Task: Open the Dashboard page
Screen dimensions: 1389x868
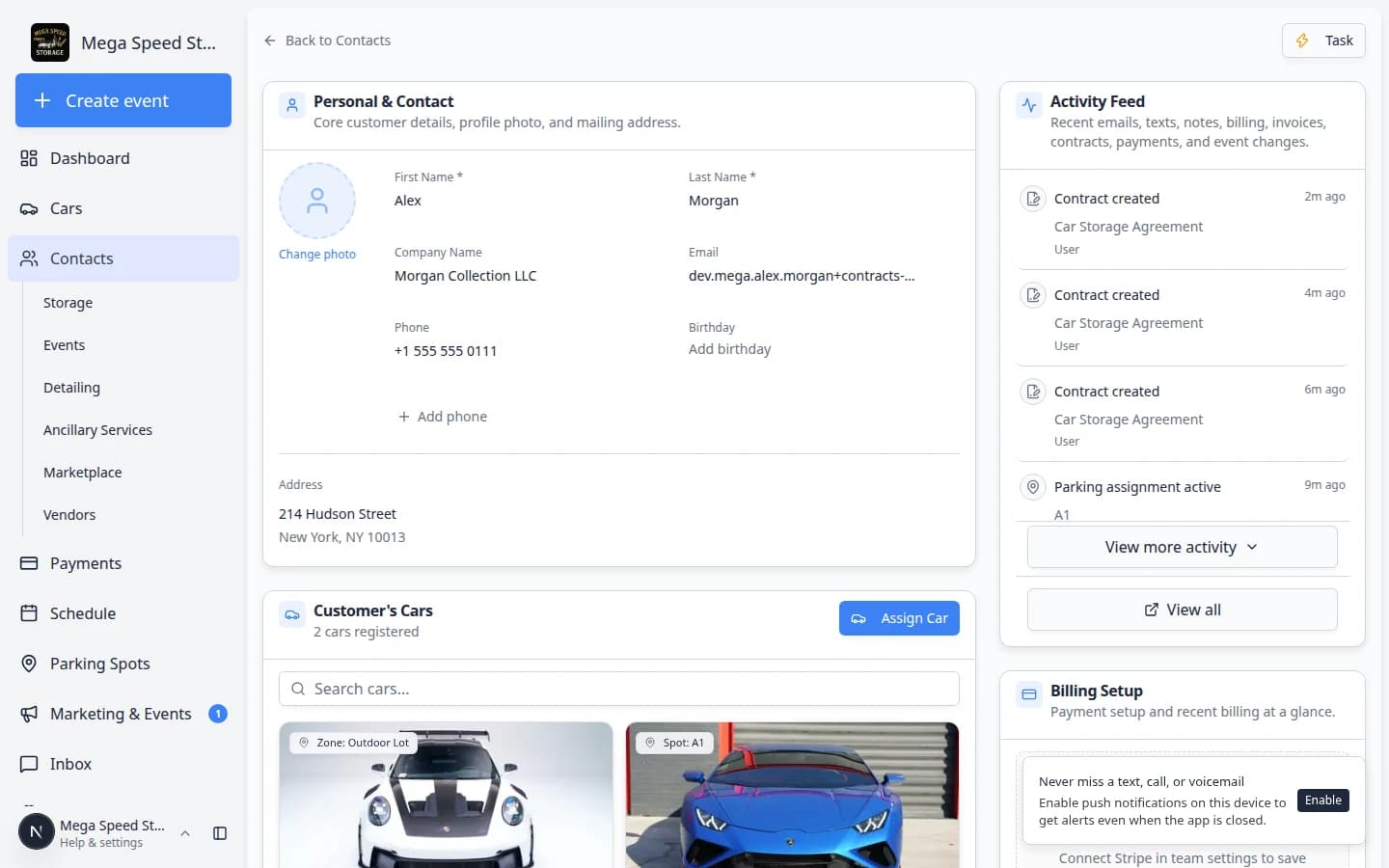Action: (x=123, y=158)
